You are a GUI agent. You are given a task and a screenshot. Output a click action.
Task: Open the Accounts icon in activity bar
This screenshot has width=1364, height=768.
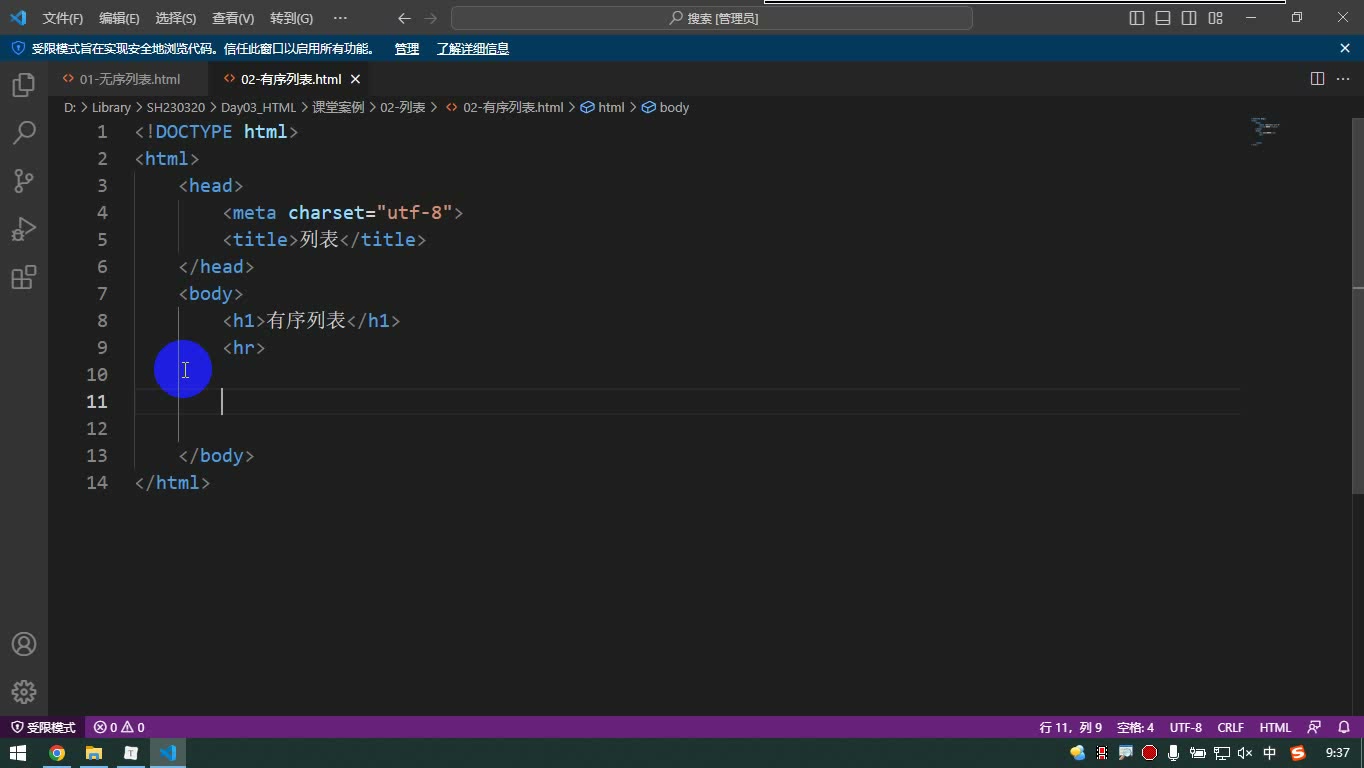tap(24, 644)
